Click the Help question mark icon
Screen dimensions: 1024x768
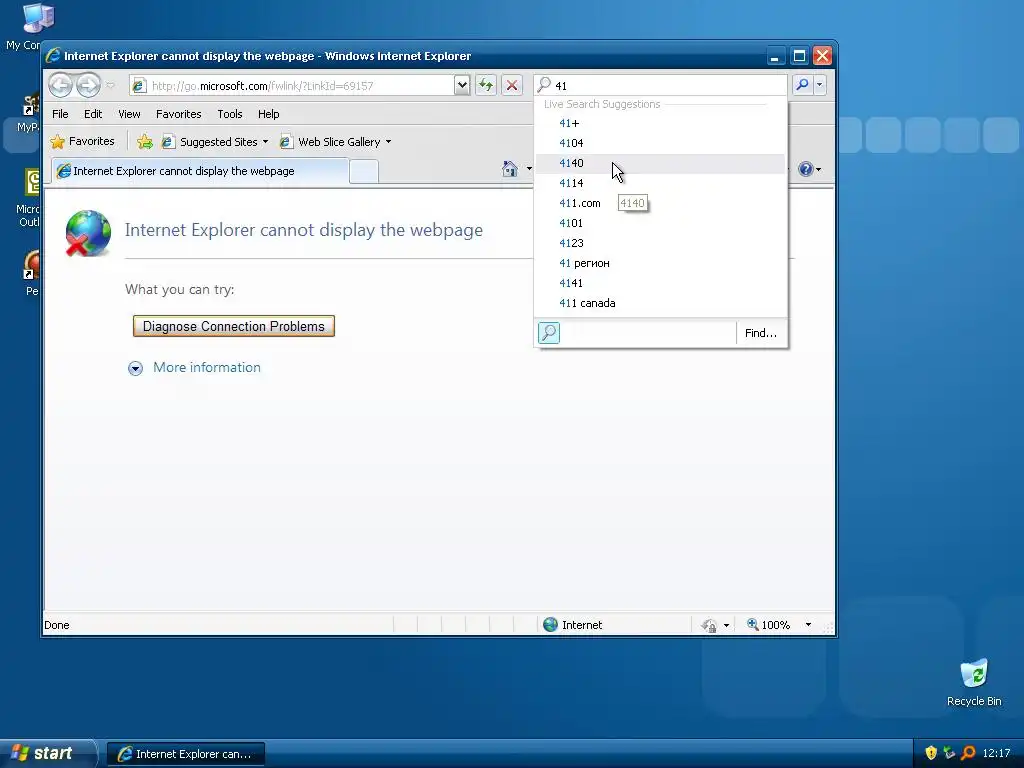806,170
